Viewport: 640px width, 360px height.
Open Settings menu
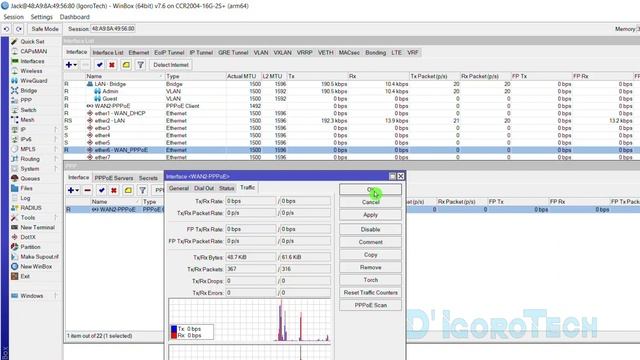42,17
